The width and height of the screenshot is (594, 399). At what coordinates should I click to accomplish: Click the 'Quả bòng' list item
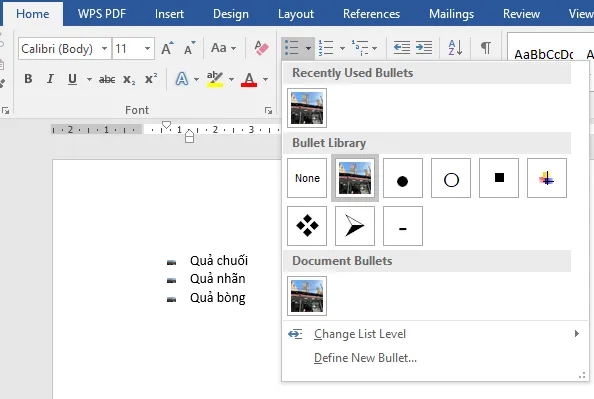pos(218,297)
